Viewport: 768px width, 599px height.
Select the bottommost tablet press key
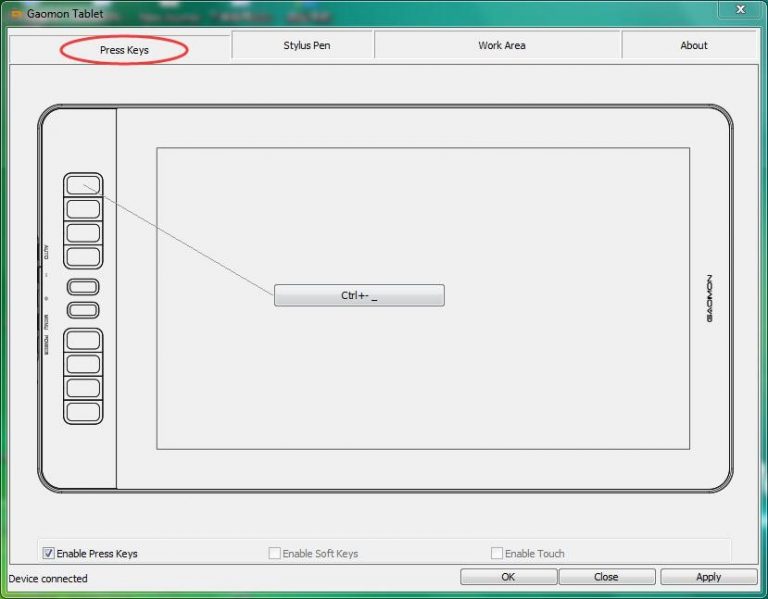(x=83, y=411)
